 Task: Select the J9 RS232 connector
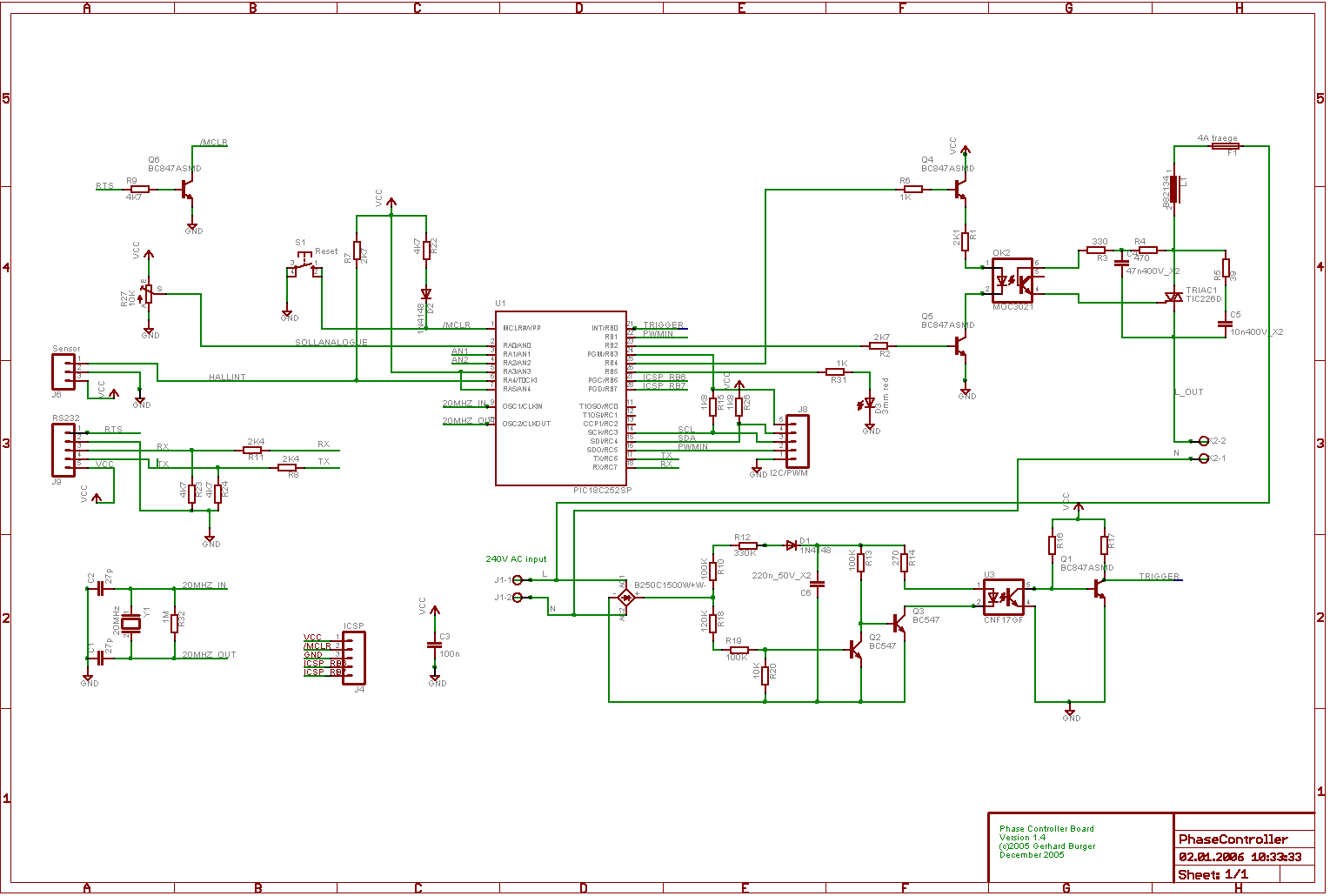(63, 449)
